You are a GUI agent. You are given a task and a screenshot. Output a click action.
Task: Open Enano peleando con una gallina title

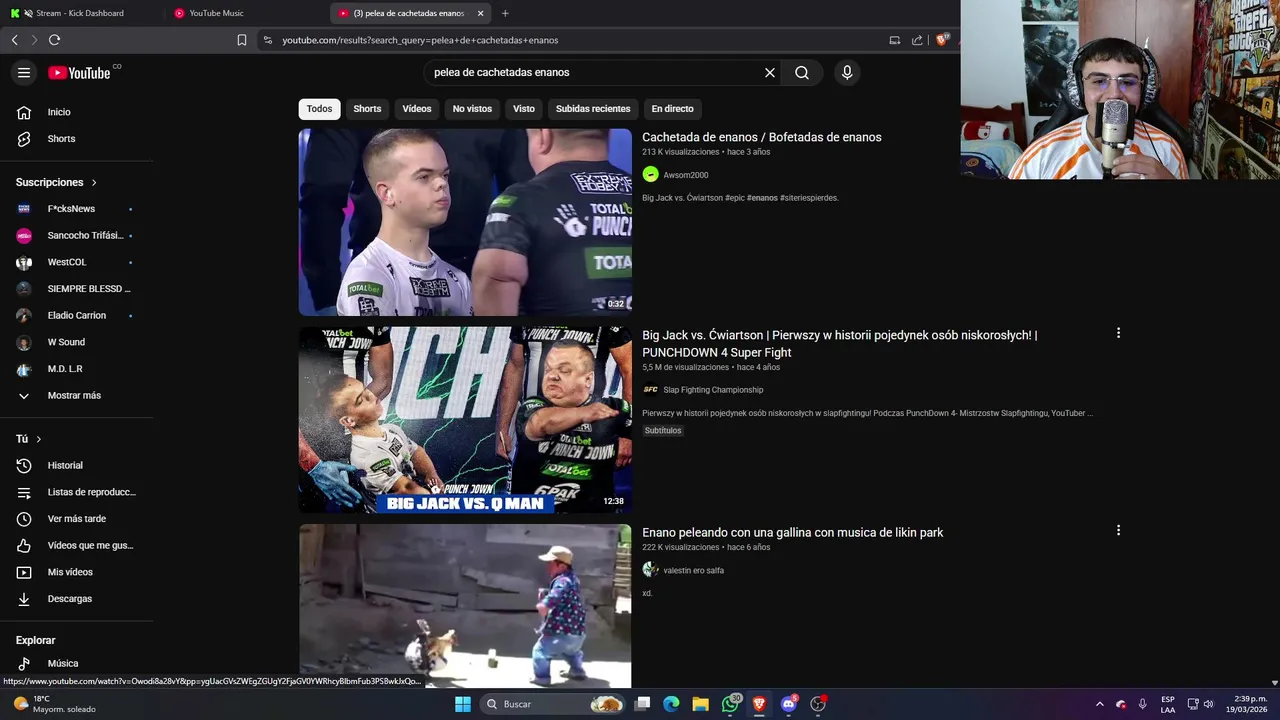pos(793,532)
